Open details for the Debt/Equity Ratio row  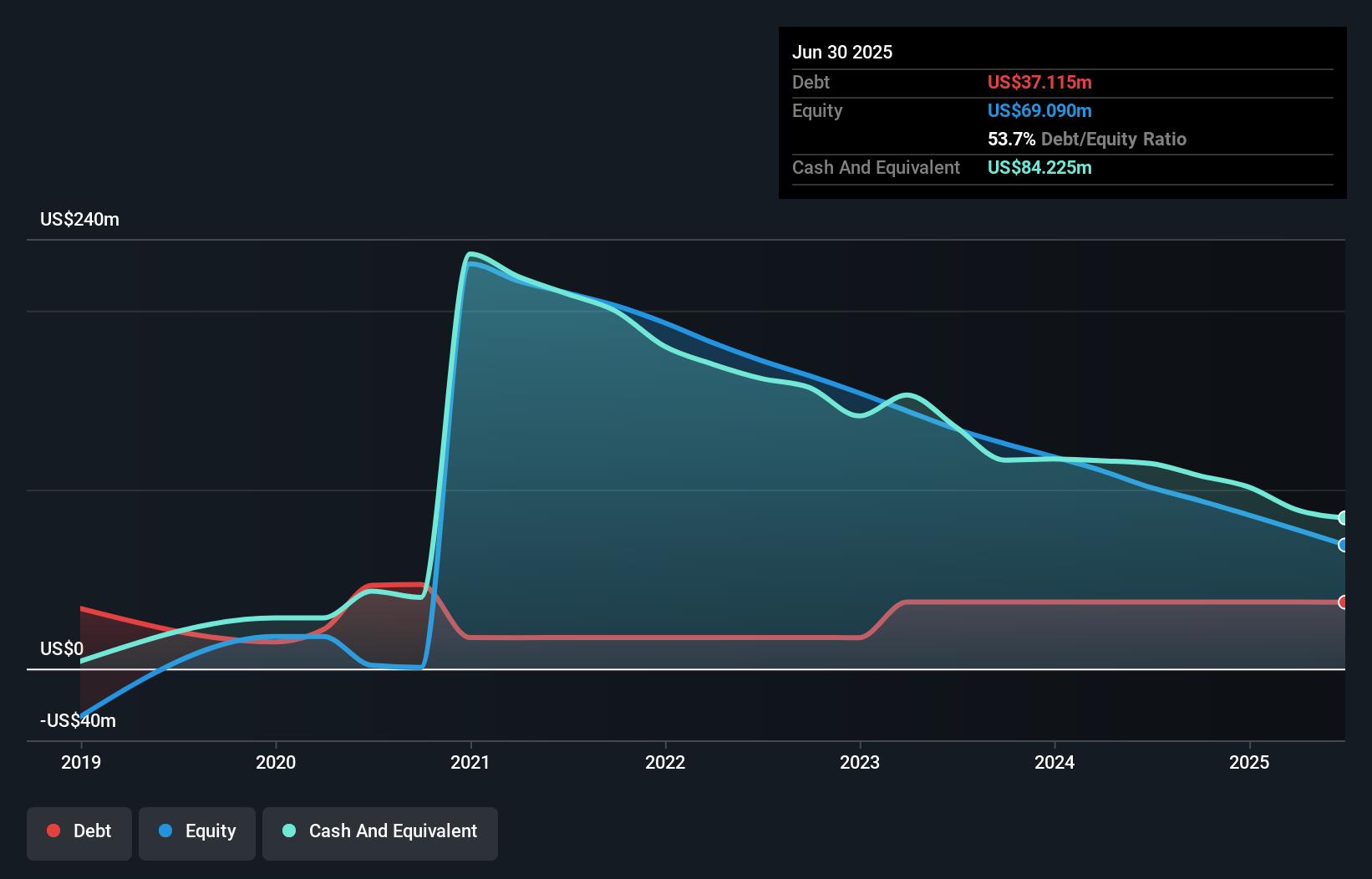[x=1087, y=139]
